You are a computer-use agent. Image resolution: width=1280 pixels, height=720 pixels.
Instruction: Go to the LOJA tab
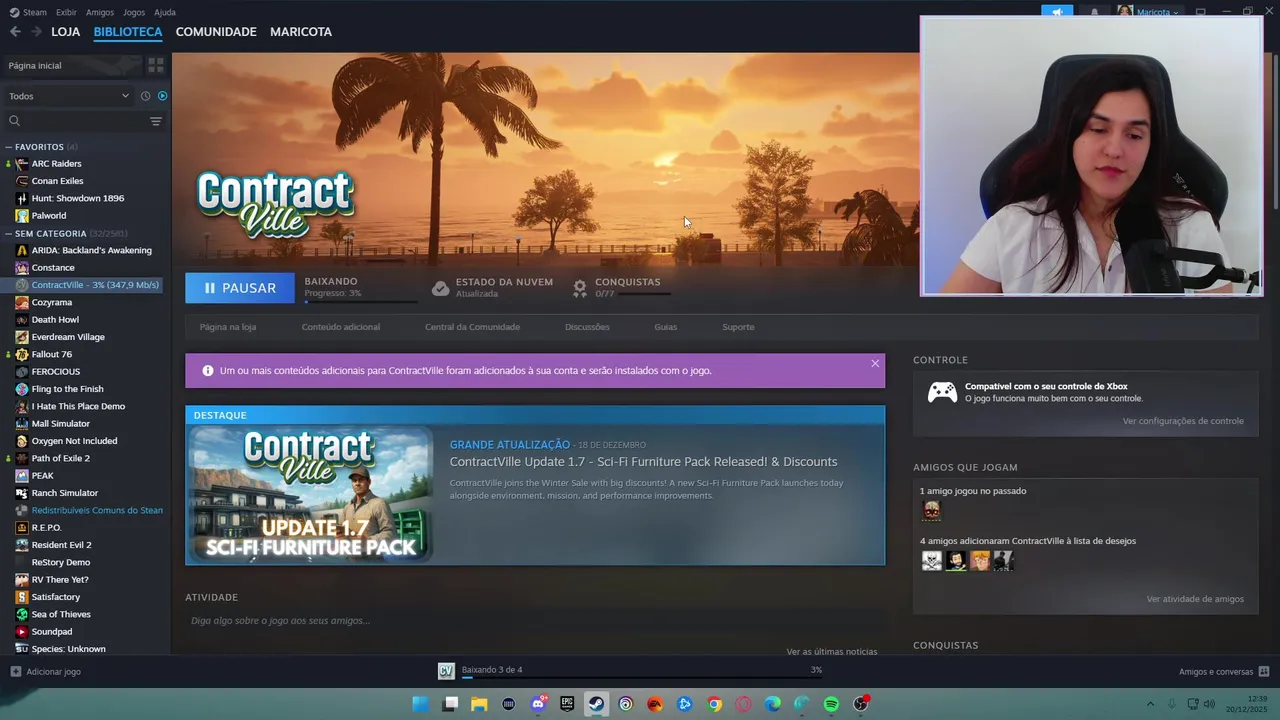(66, 32)
